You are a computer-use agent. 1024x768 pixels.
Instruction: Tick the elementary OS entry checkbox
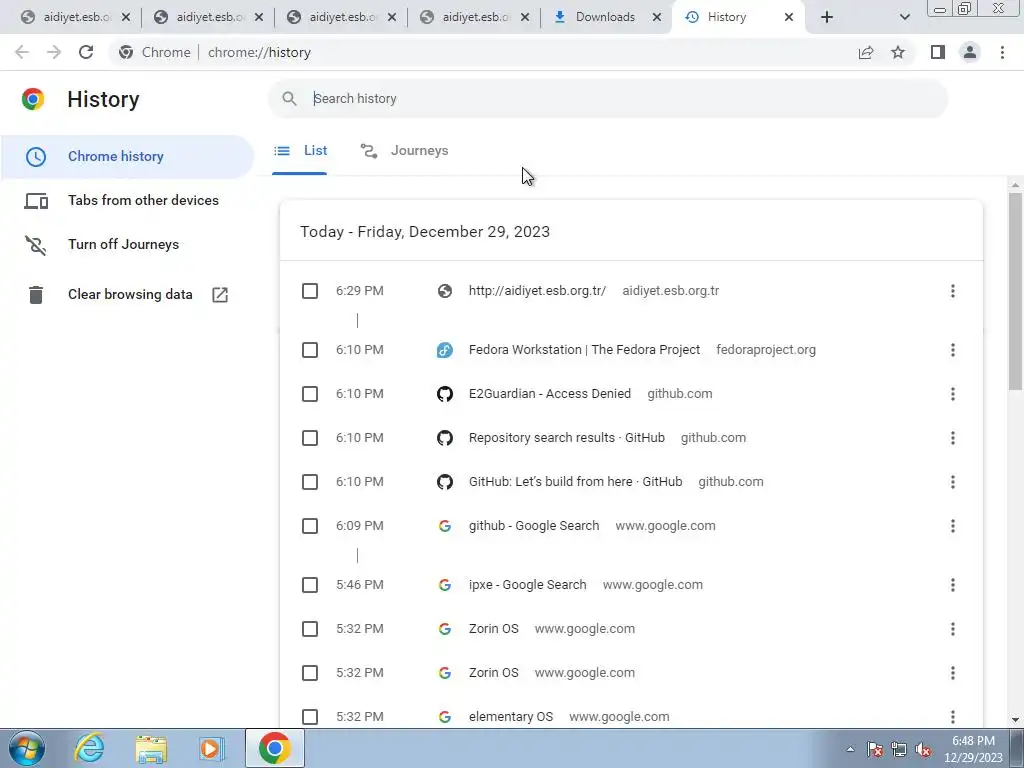pyautogui.click(x=310, y=717)
